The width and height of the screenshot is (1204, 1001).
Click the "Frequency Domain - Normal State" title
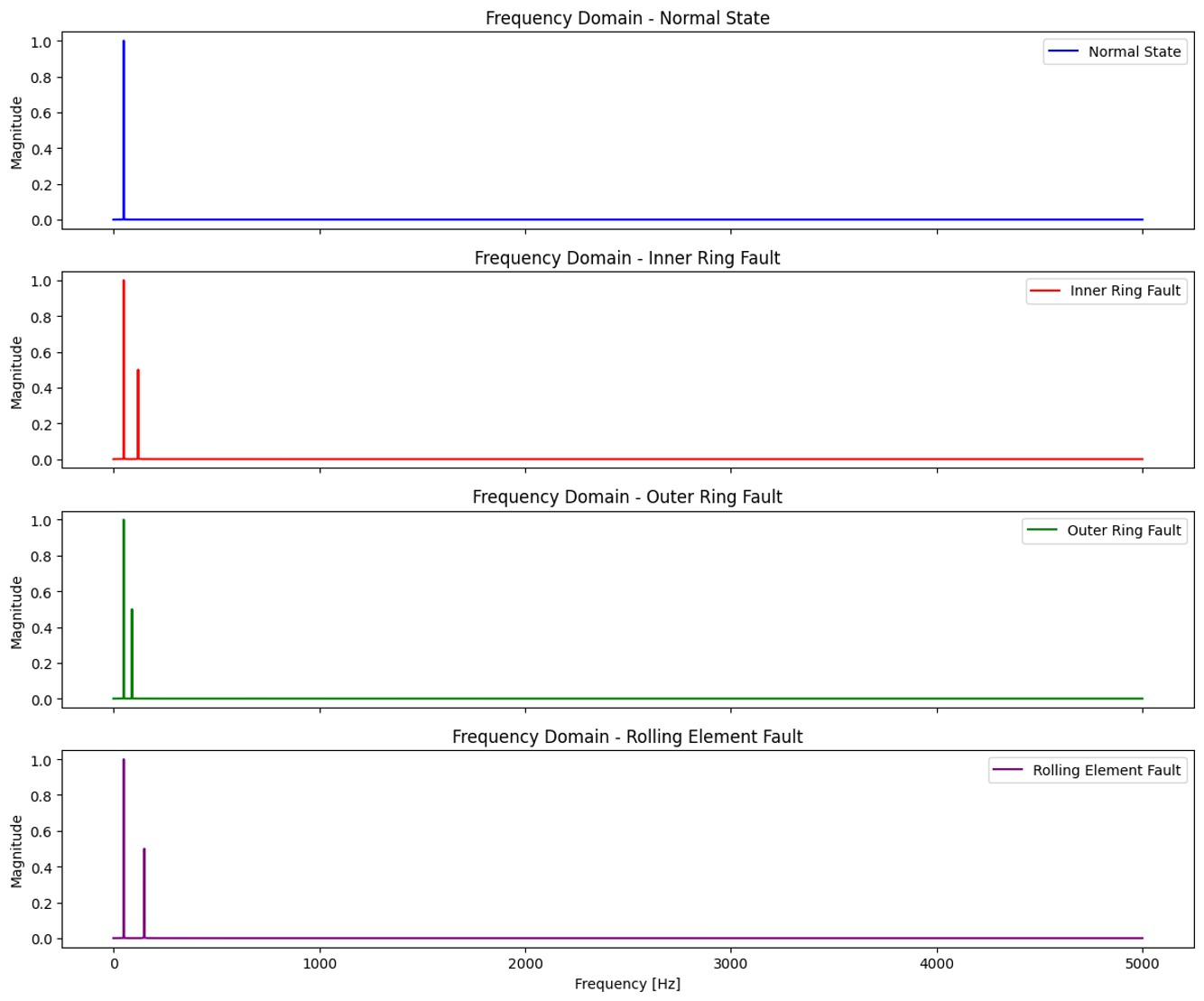627,18
